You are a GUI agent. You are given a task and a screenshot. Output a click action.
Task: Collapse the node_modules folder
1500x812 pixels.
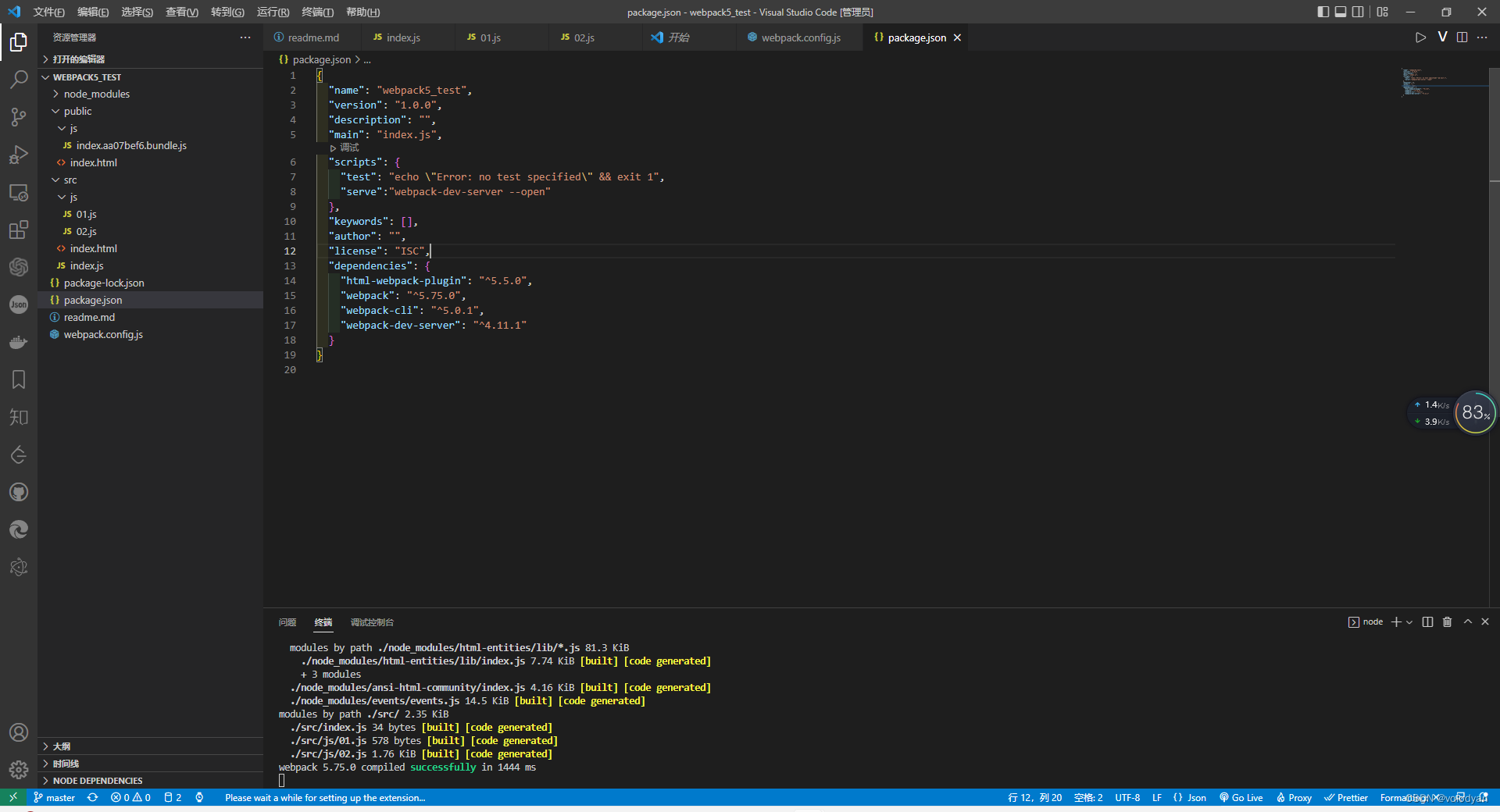pyautogui.click(x=95, y=94)
